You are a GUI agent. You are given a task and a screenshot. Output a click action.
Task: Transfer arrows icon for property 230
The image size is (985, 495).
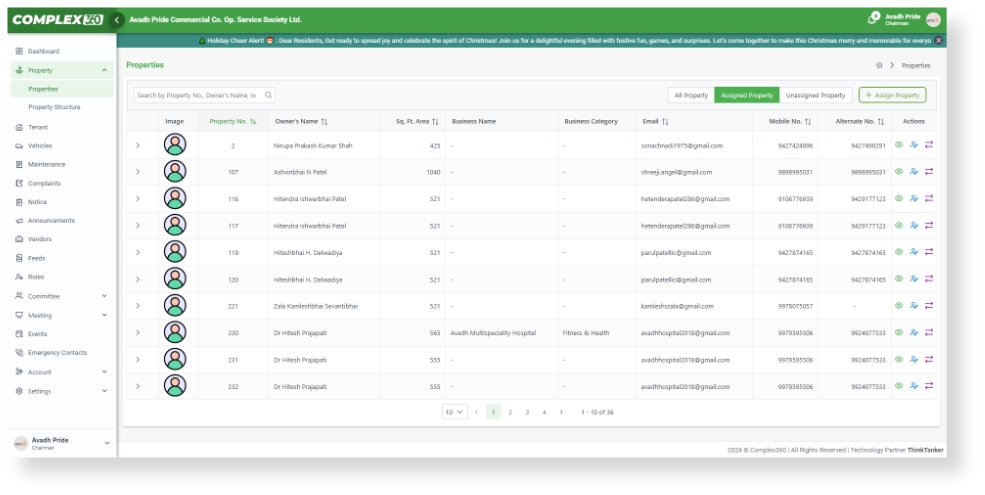pos(928,332)
